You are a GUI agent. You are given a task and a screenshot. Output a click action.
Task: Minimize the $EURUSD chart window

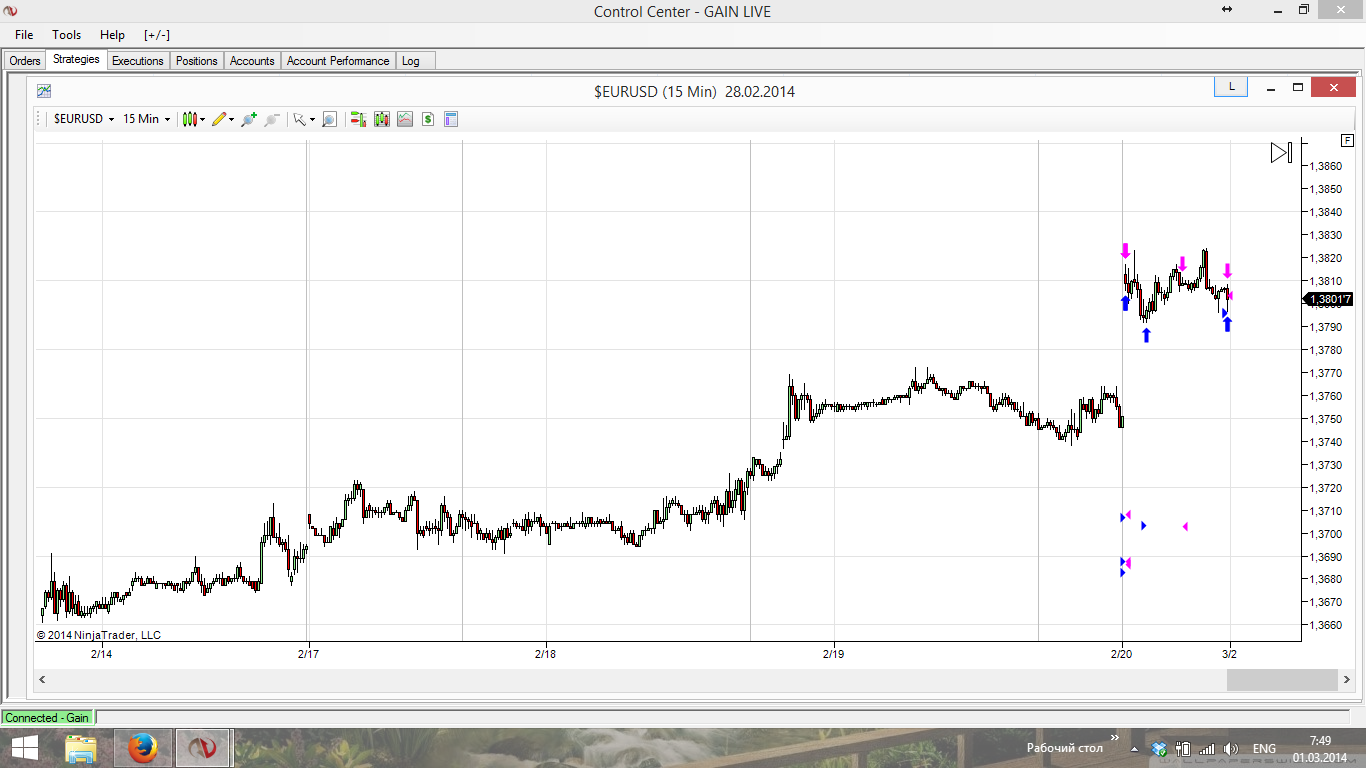[x=1270, y=88]
